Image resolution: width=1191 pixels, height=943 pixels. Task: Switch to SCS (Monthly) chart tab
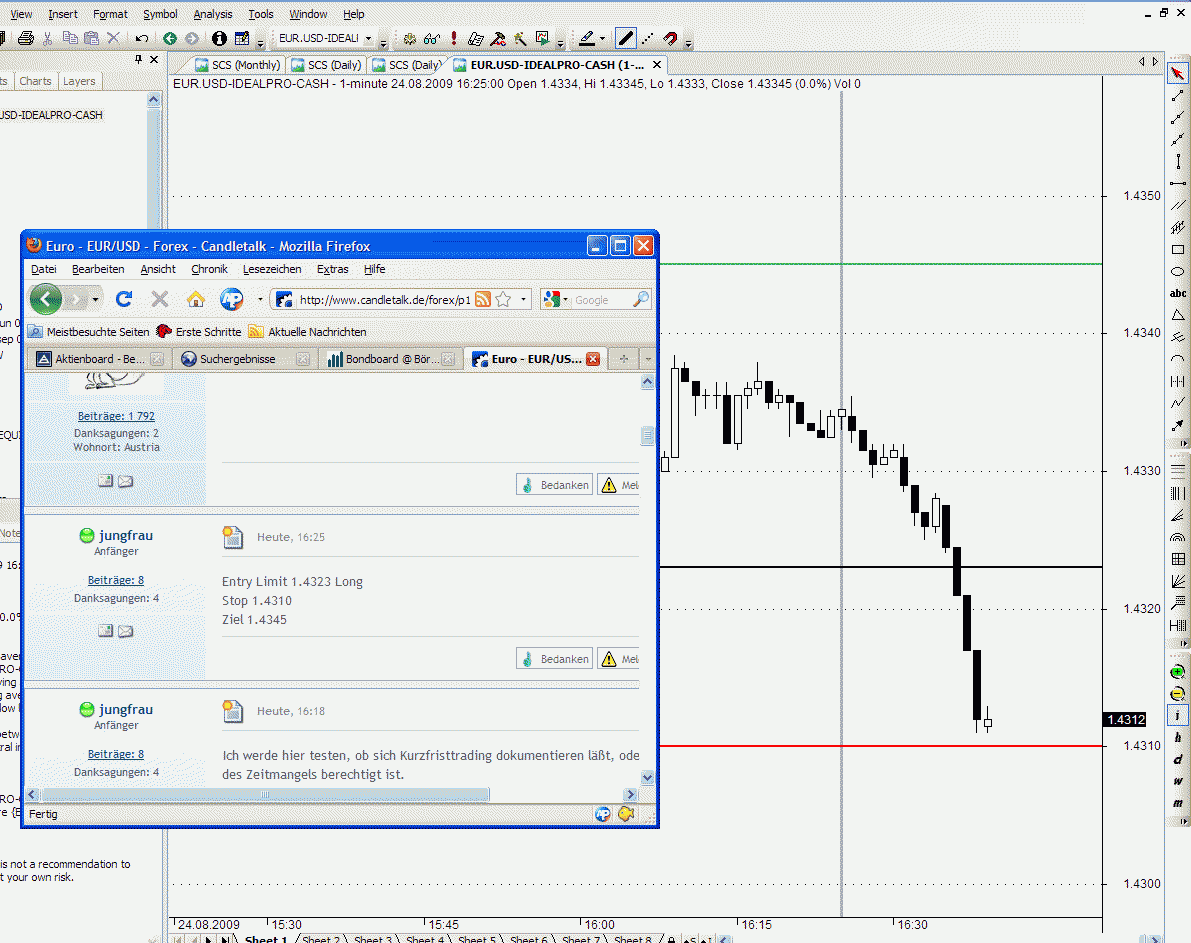(238, 65)
